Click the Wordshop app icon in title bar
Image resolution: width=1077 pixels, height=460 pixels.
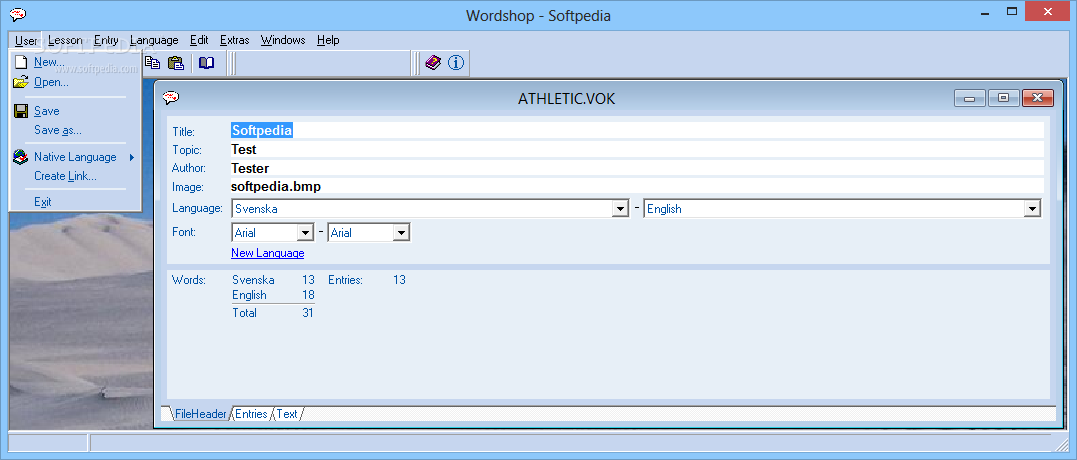pyautogui.click(x=19, y=15)
